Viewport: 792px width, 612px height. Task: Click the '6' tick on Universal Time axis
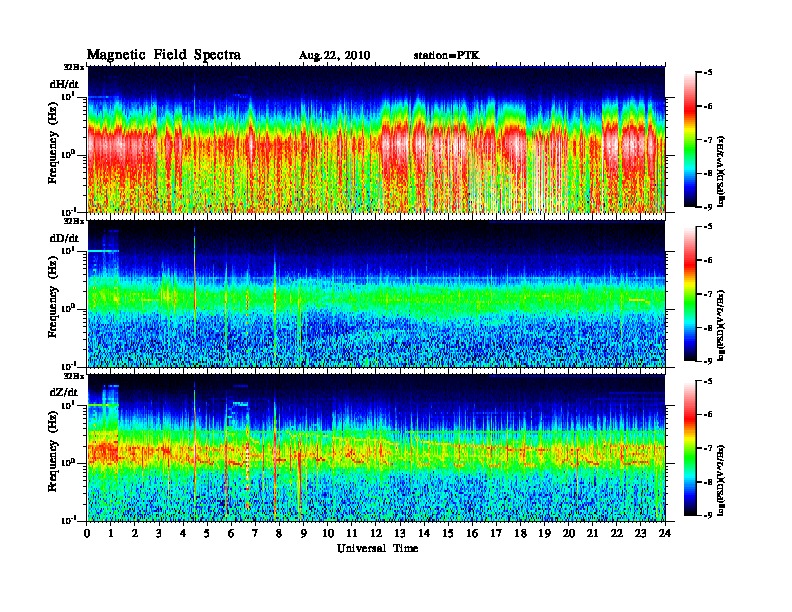231,534
